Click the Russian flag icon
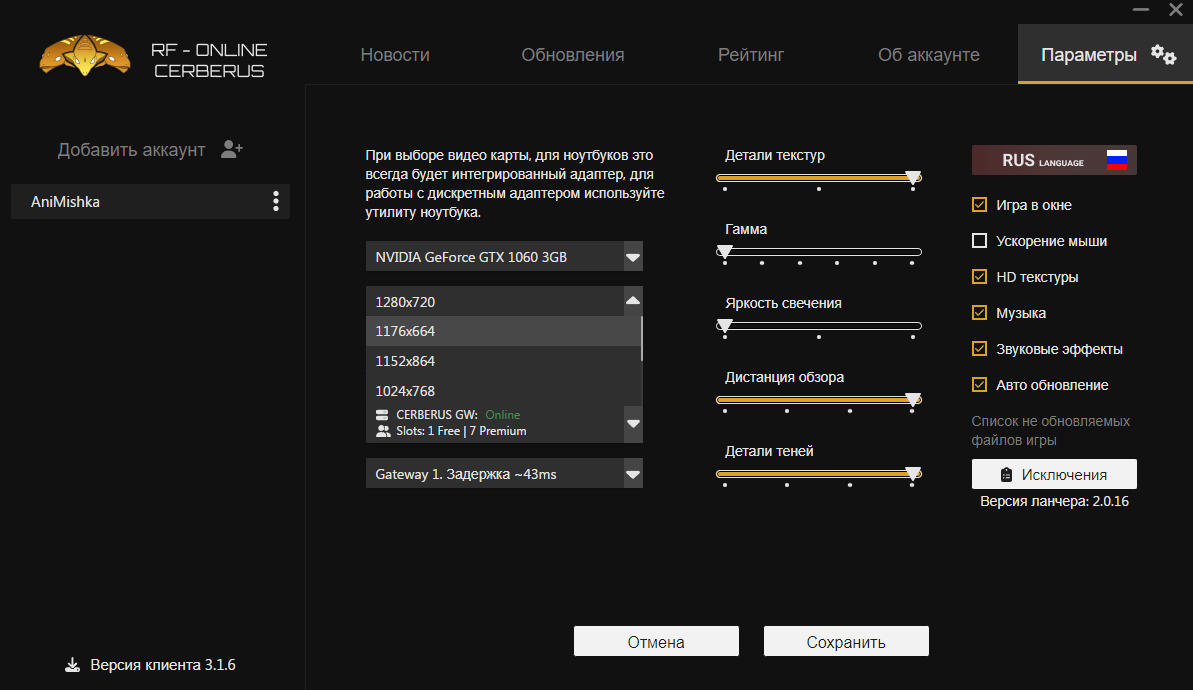Image resolution: width=1193 pixels, height=690 pixels. click(1116, 160)
